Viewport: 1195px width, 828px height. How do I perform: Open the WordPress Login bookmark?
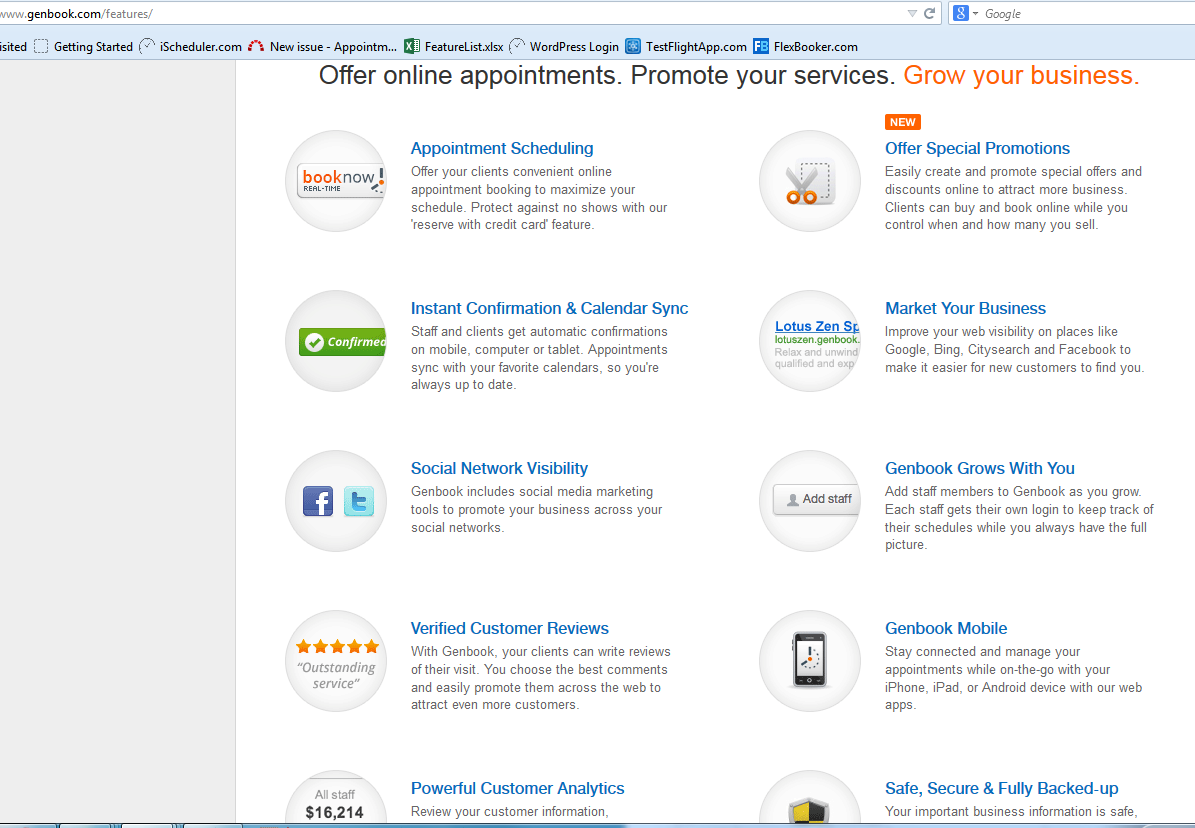tap(564, 47)
